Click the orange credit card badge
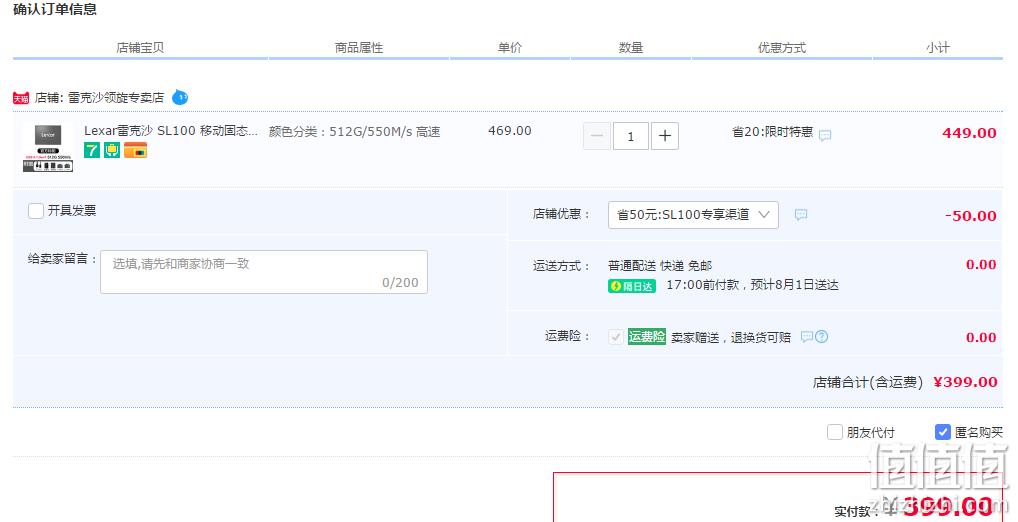This screenshot has width=1018, height=522. 135,151
